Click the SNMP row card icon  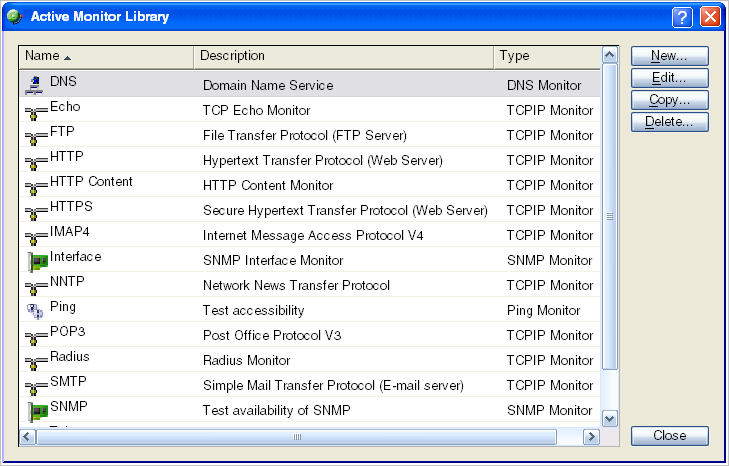(38, 412)
